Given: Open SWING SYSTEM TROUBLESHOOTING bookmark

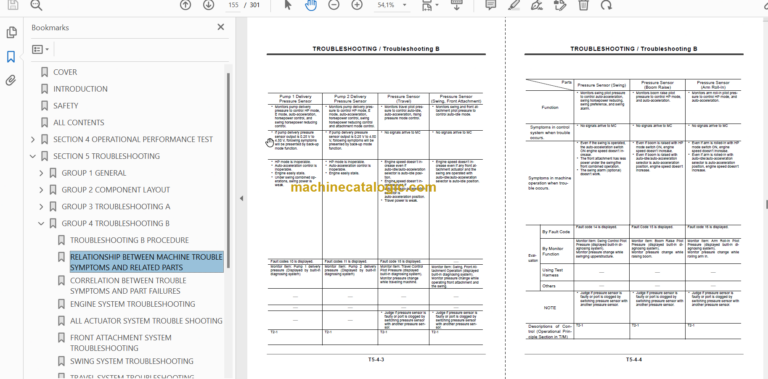Looking at the screenshot, I should pos(132,361).
